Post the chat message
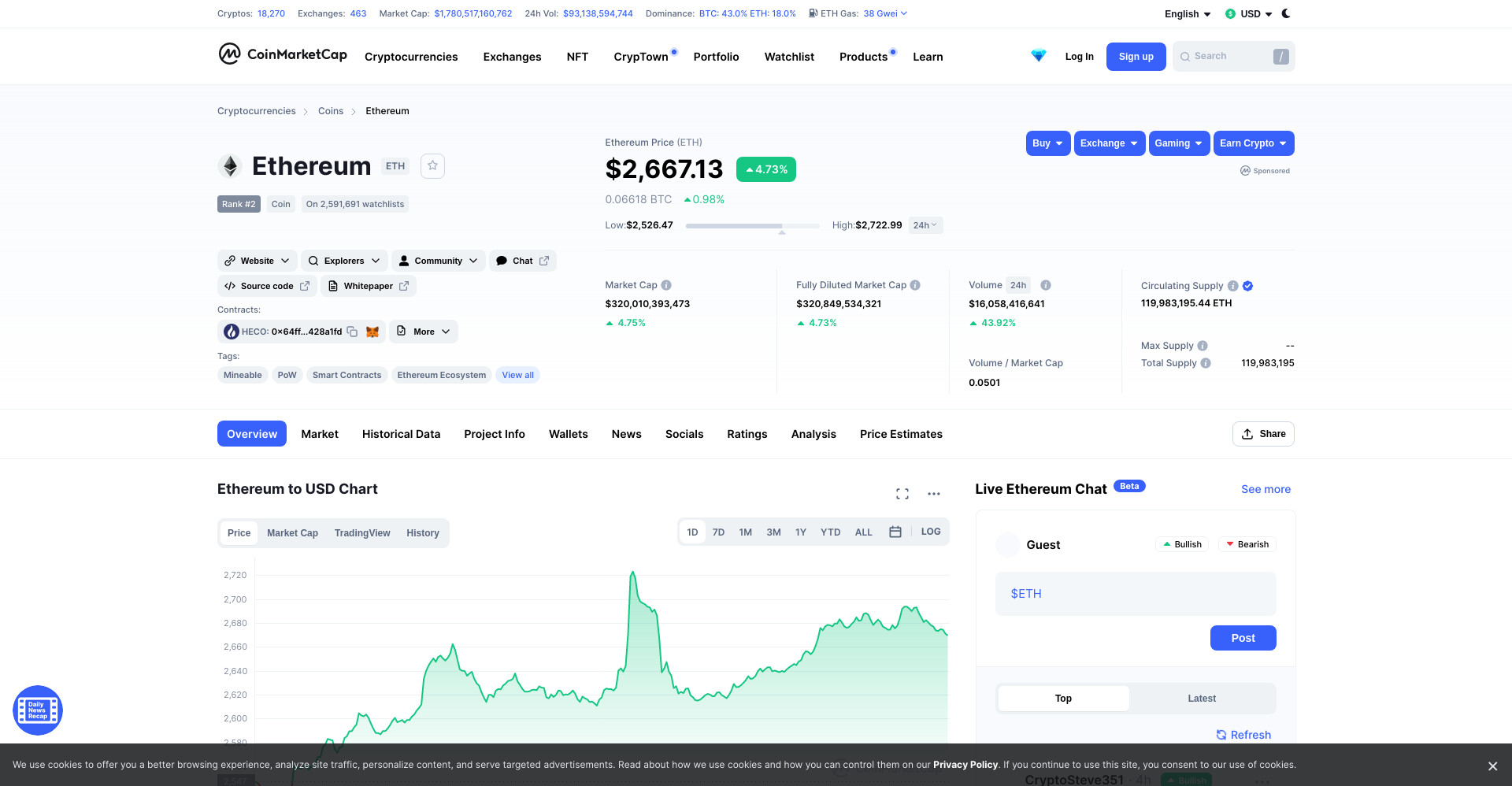1512x786 pixels. pos(1243,638)
